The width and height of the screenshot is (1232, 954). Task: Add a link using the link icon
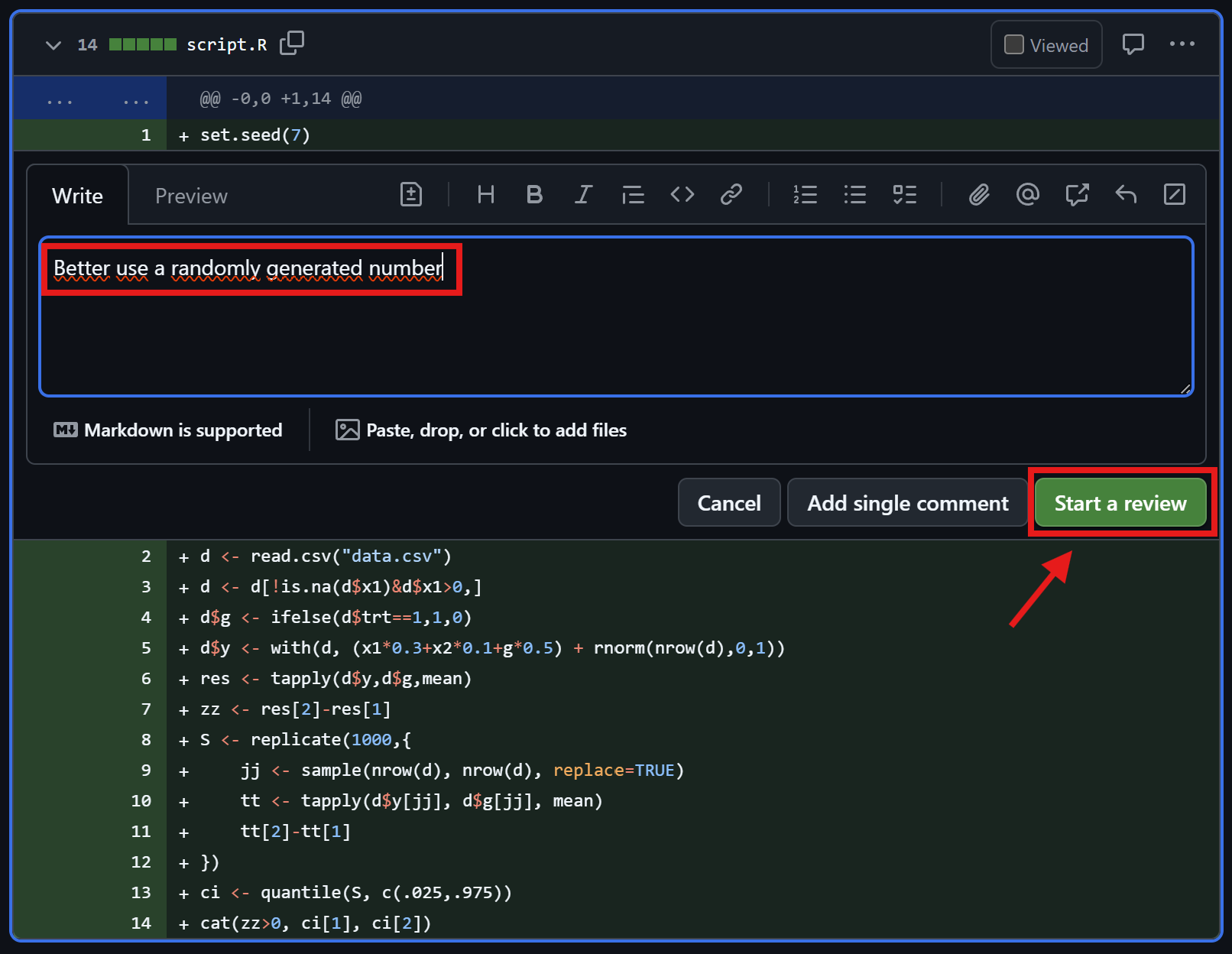[x=731, y=195]
